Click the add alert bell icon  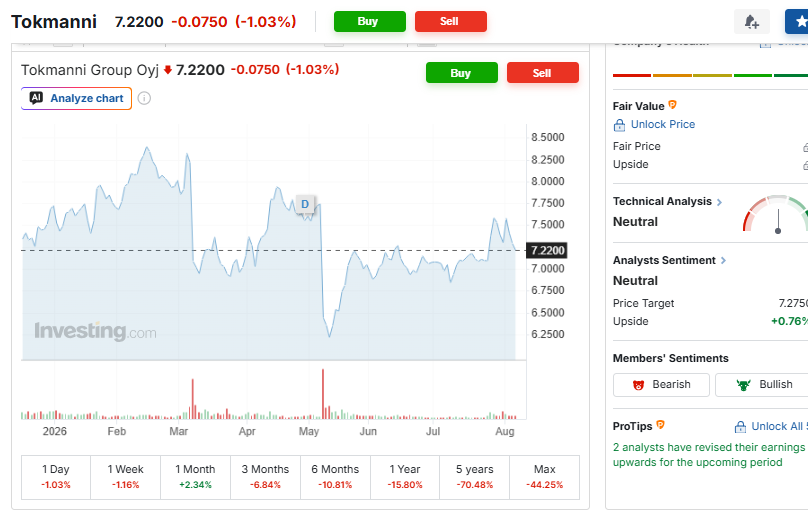point(751,22)
